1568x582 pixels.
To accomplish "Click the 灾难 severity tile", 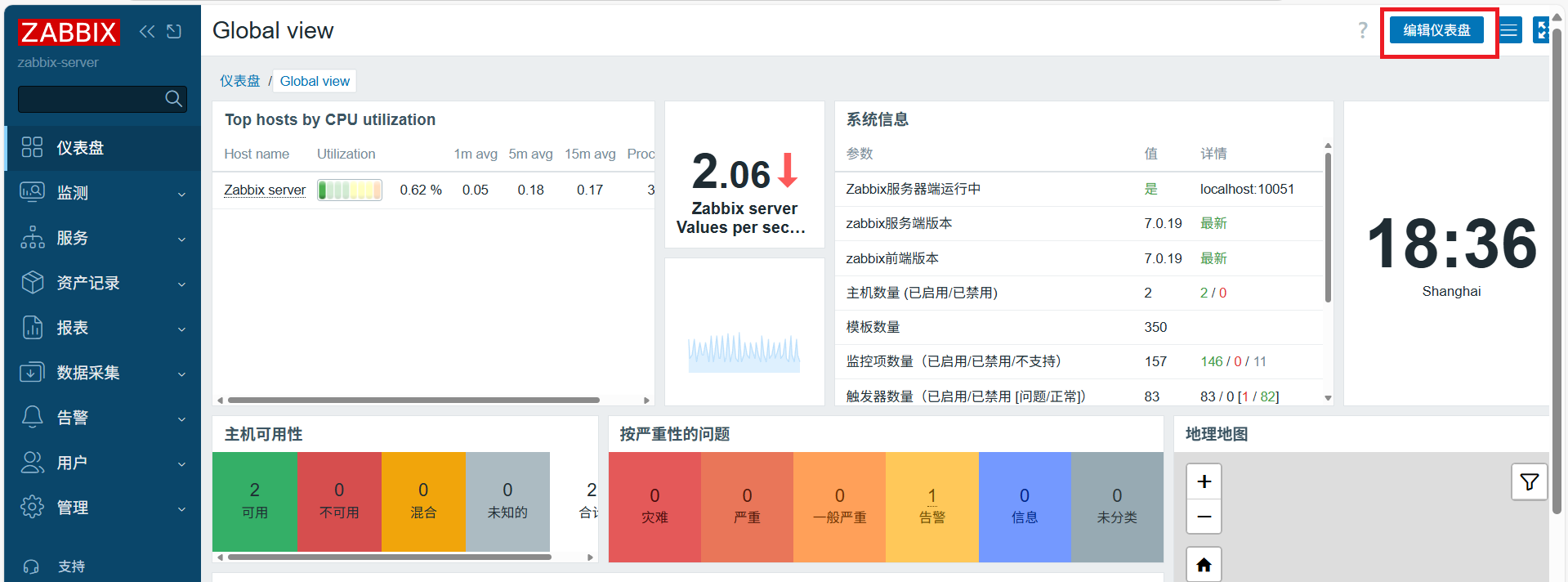I will (654, 507).
